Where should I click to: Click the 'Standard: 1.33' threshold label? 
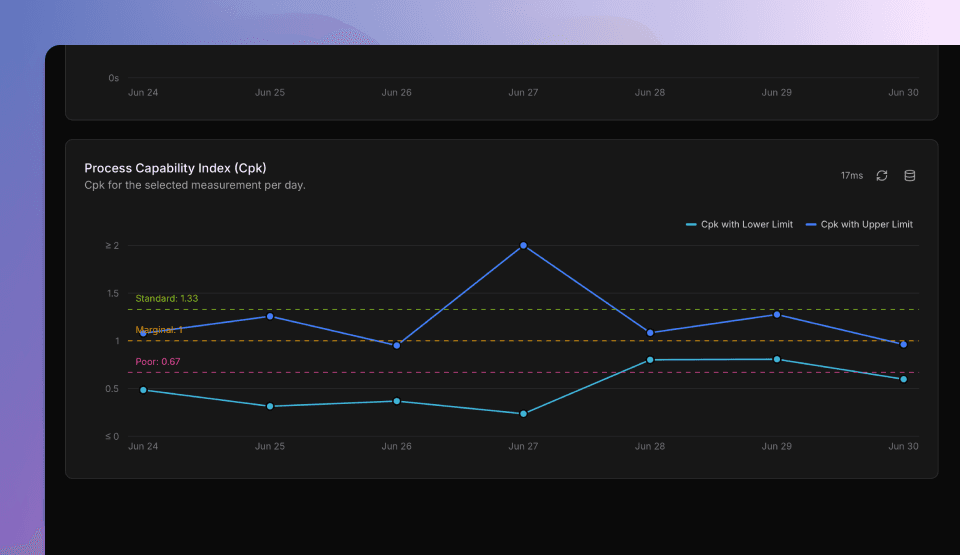(x=166, y=298)
